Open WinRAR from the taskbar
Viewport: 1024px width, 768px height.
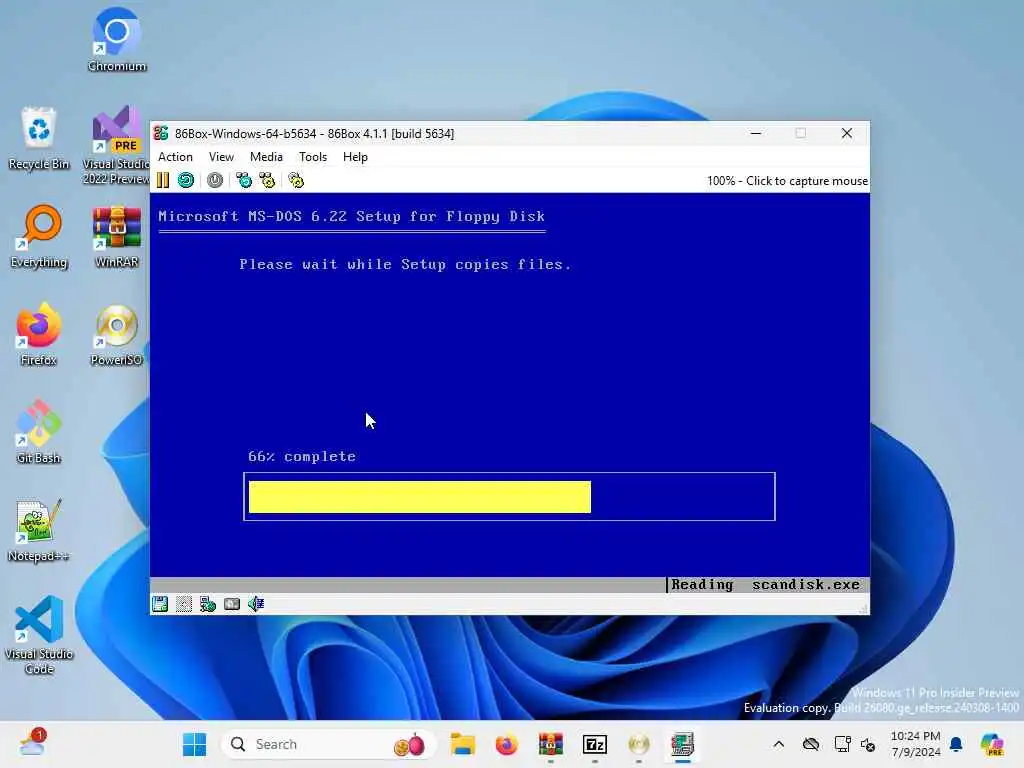pyautogui.click(x=551, y=744)
